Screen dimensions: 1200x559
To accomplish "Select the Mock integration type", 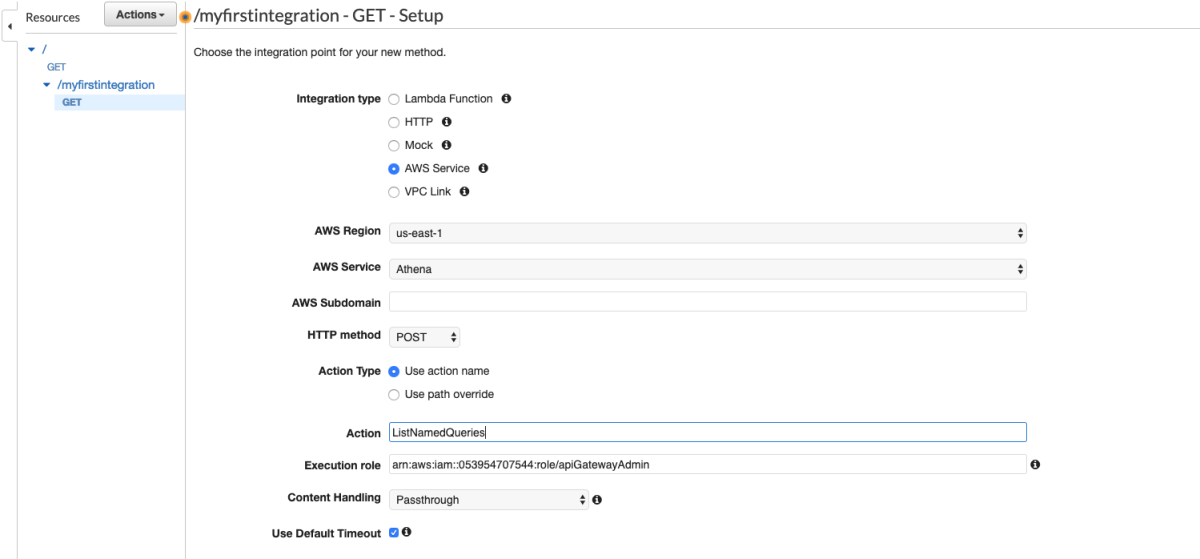I will click(x=394, y=145).
